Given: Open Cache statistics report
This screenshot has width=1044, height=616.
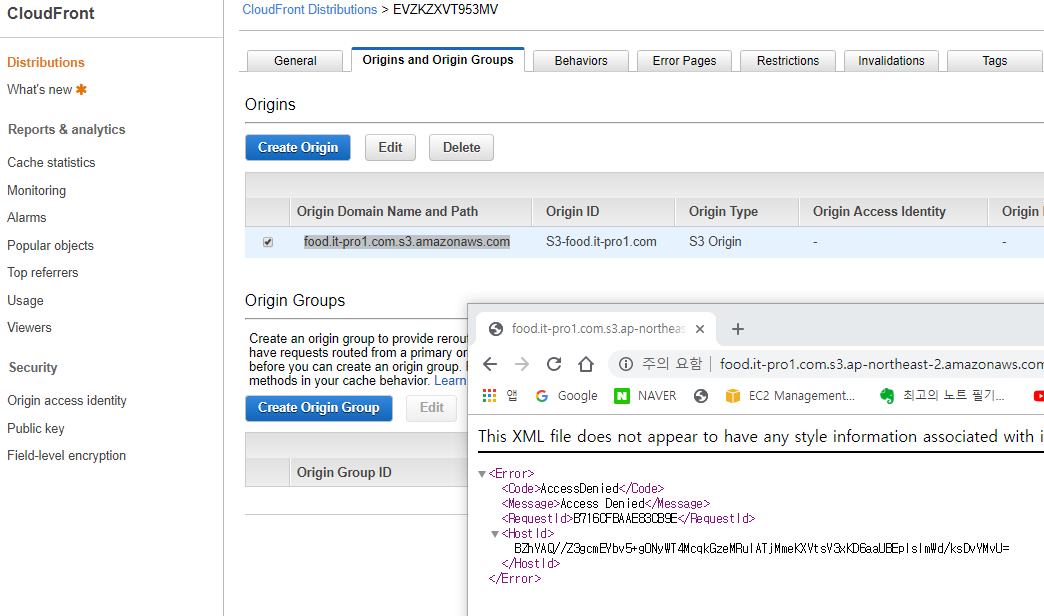Looking at the screenshot, I should click(51, 162).
